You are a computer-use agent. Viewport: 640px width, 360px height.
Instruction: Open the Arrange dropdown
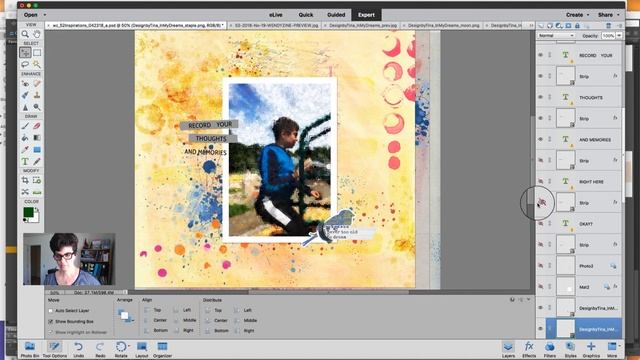point(125,316)
